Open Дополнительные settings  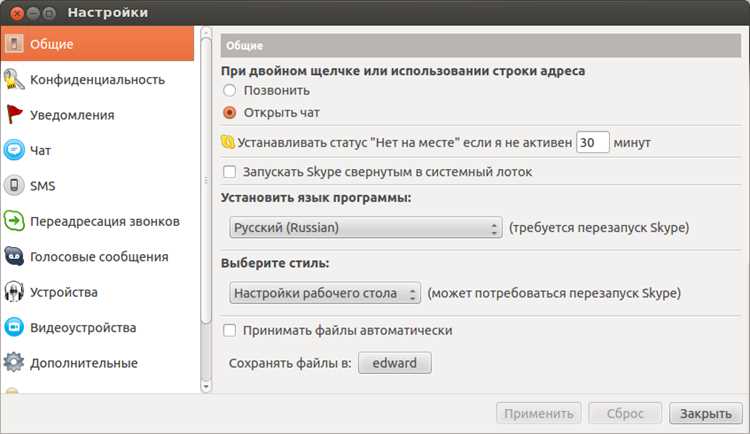point(98,363)
